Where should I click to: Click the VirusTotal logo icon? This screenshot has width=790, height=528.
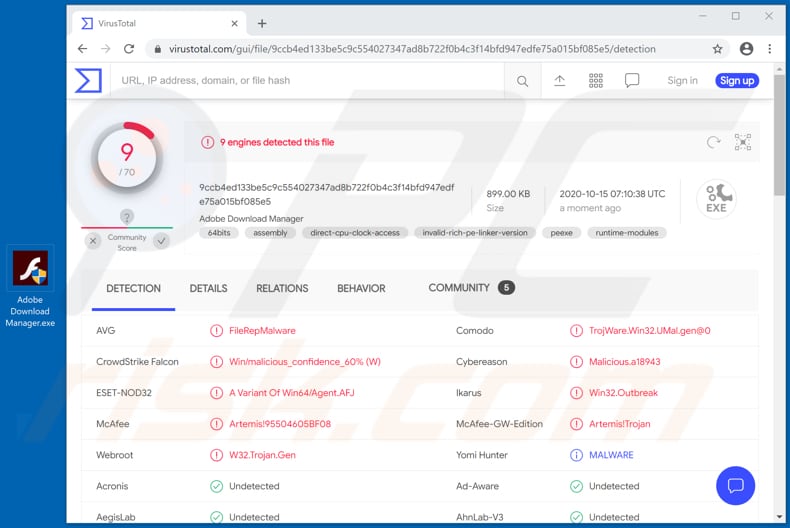pos(89,81)
